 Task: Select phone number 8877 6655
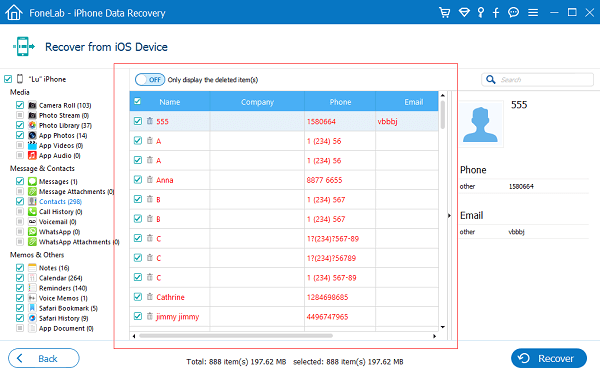(324, 180)
